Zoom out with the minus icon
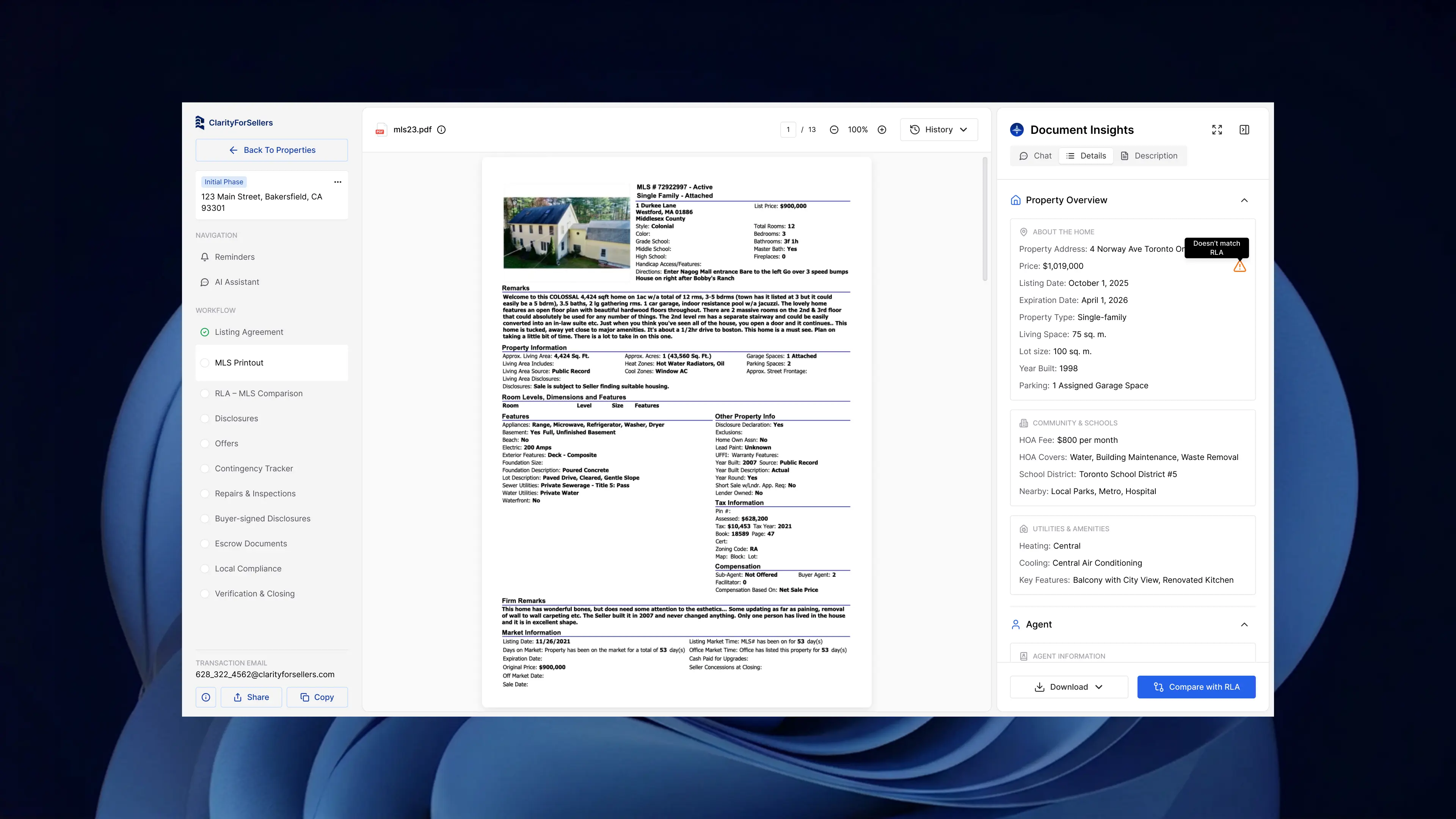Image resolution: width=1456 pixels, height=819 pixels. pyautogui.click(x=834, y=129)
